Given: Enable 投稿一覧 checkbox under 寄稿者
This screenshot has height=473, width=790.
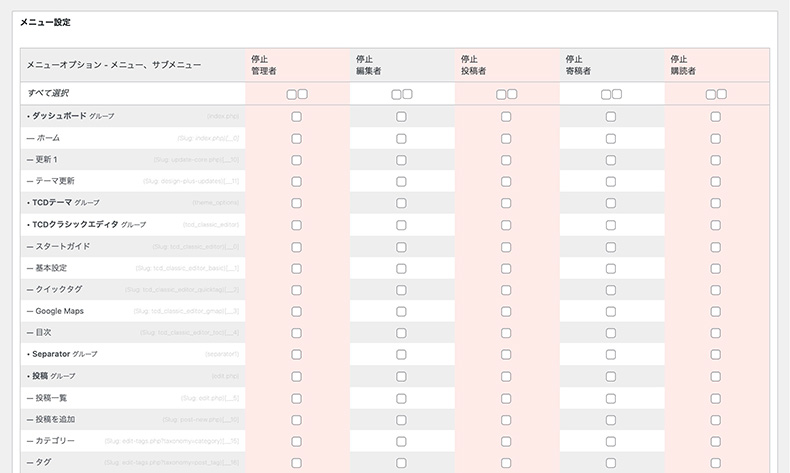Looking at the screenshot, I should [610, 398].
